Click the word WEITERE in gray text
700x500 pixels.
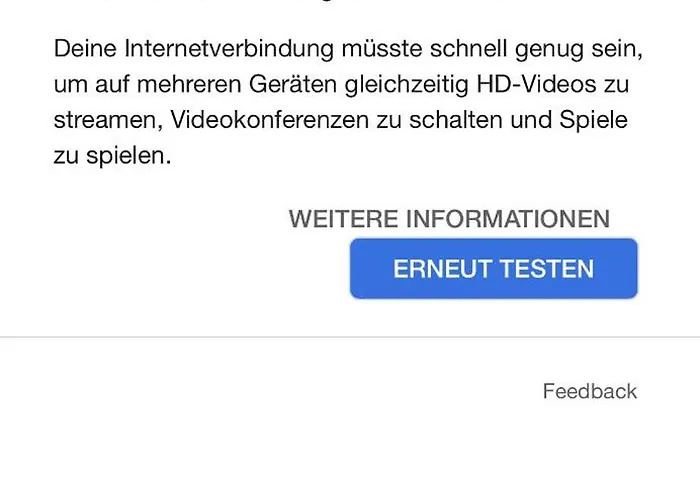click(x=343, y=219)
